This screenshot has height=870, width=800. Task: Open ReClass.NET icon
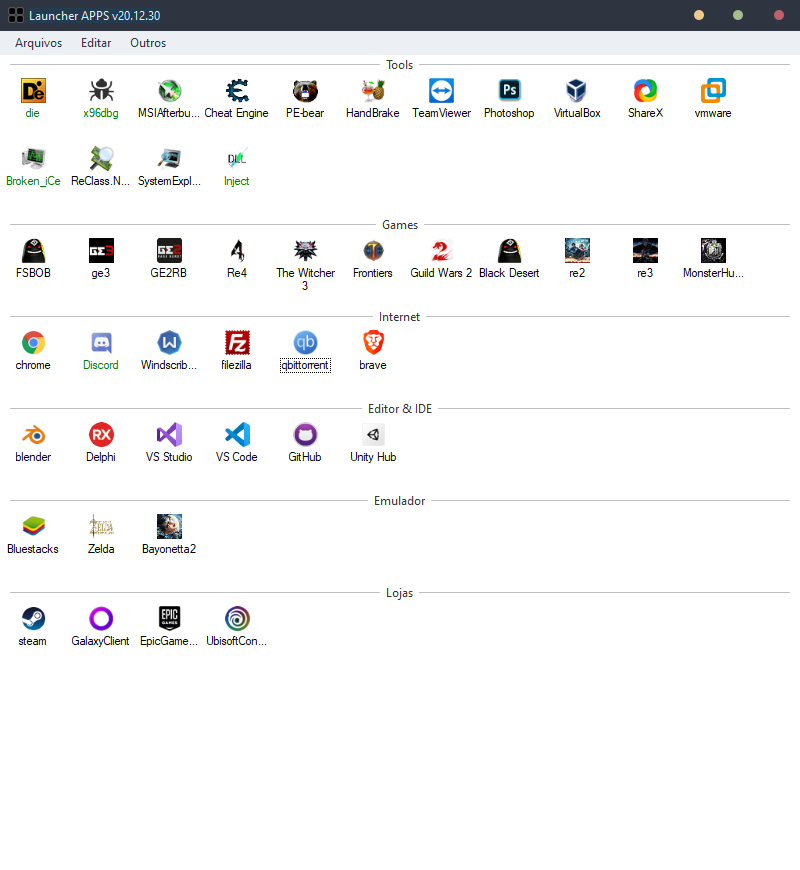coord(101,159)
